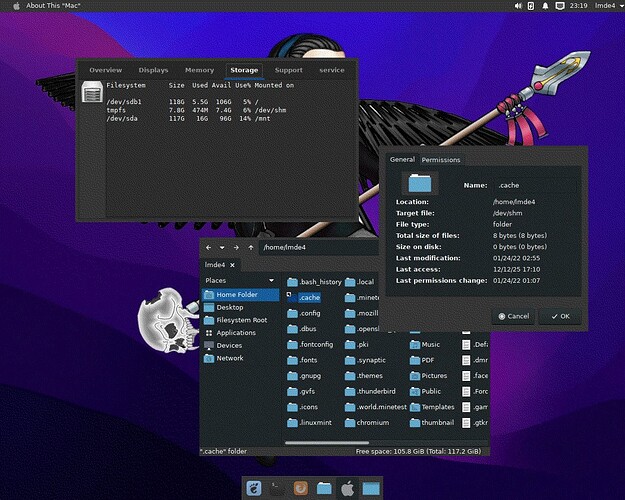Switch to the Memory tab
This screenshot has width=625, height=500.
[x=199, y=70]
